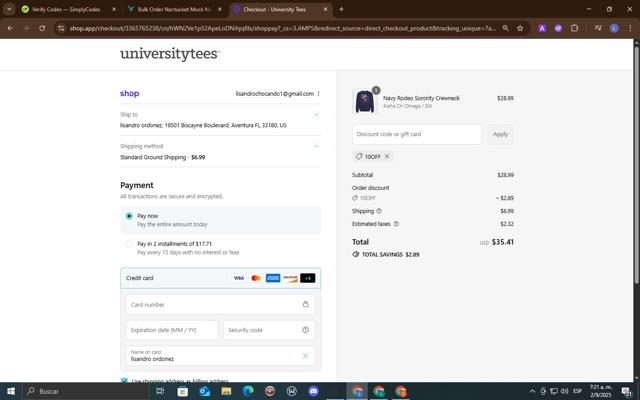The height and width of the screenshot is (400, 640).
Task: Click the address bar URL
Action: 282,28
